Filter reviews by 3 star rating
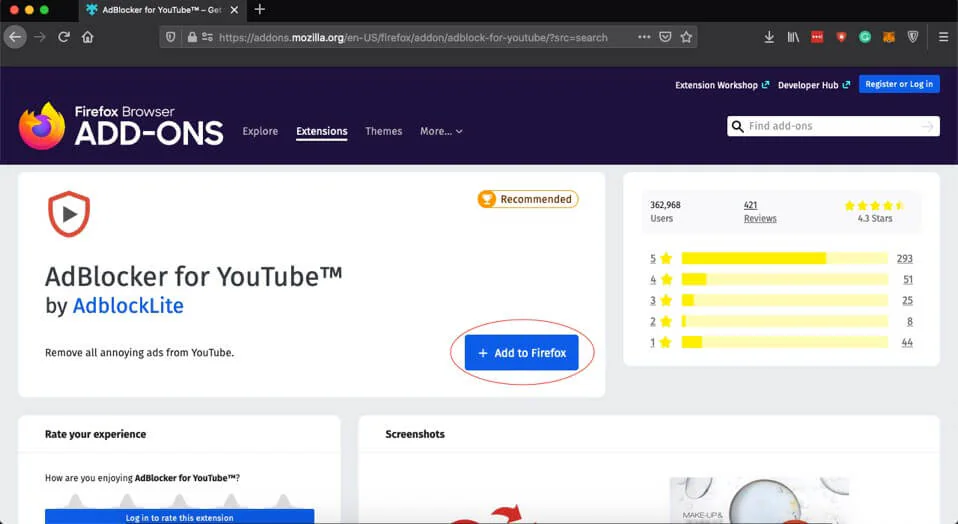This screenshot has height=524, width=958. 661,300
